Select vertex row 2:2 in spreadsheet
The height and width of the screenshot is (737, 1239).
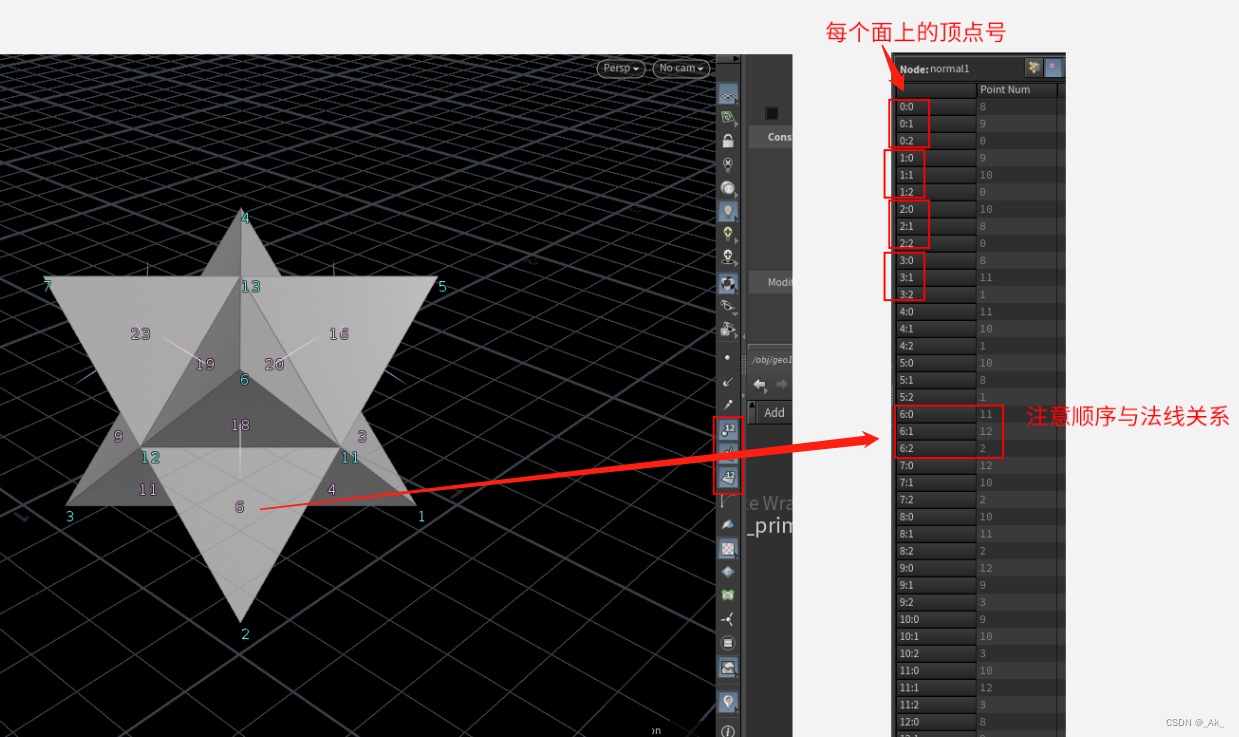click(935, 243)
